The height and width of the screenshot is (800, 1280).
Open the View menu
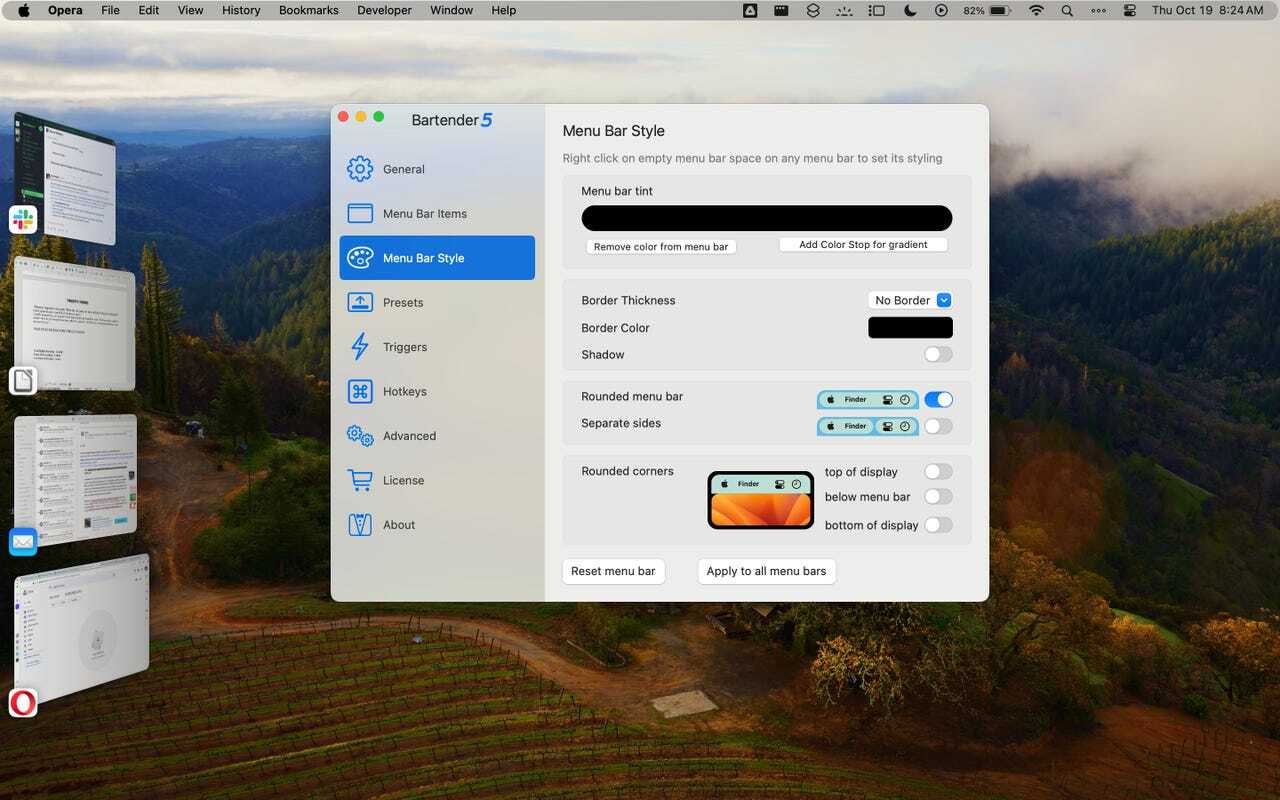(190, 10)
